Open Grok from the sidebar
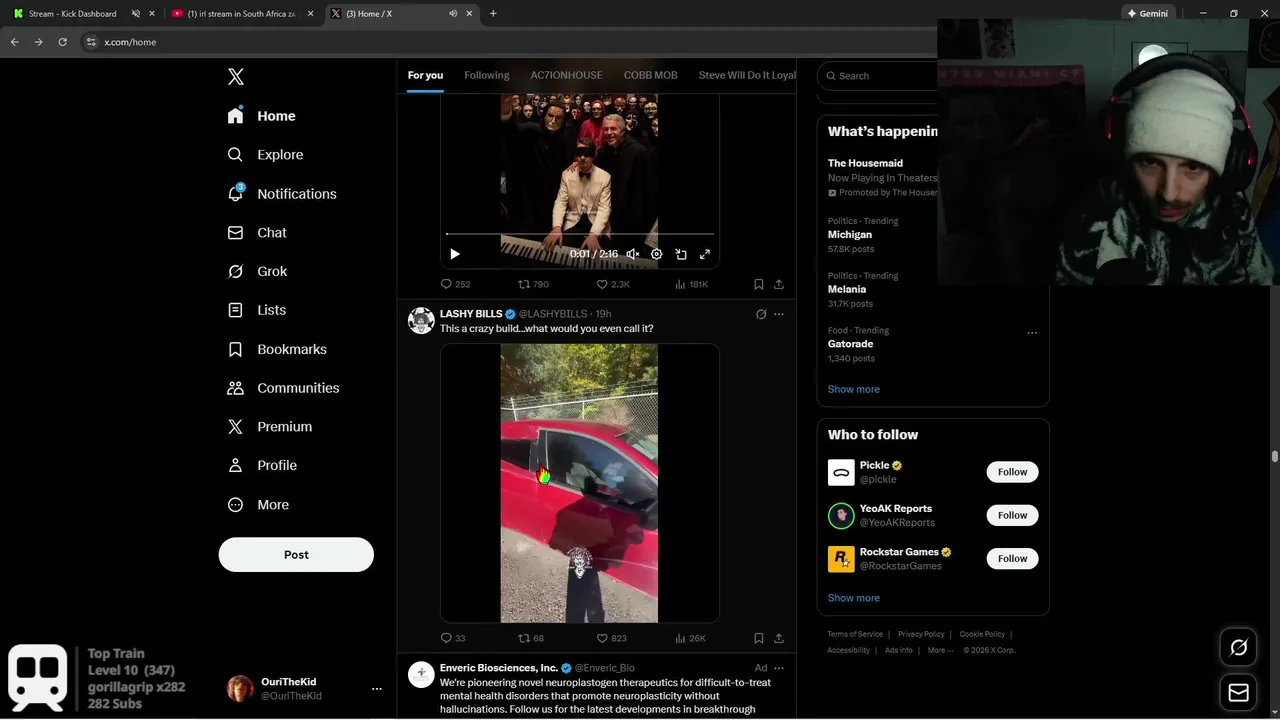 pos(257,271)
